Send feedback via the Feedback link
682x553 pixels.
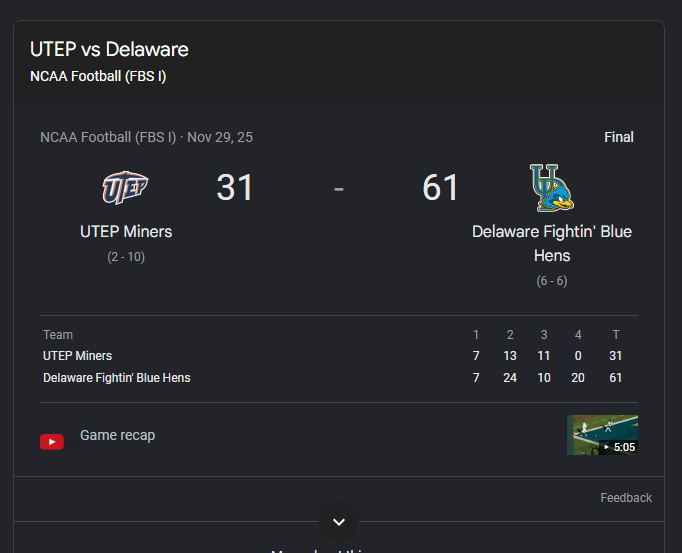click(x=626, y=498)
